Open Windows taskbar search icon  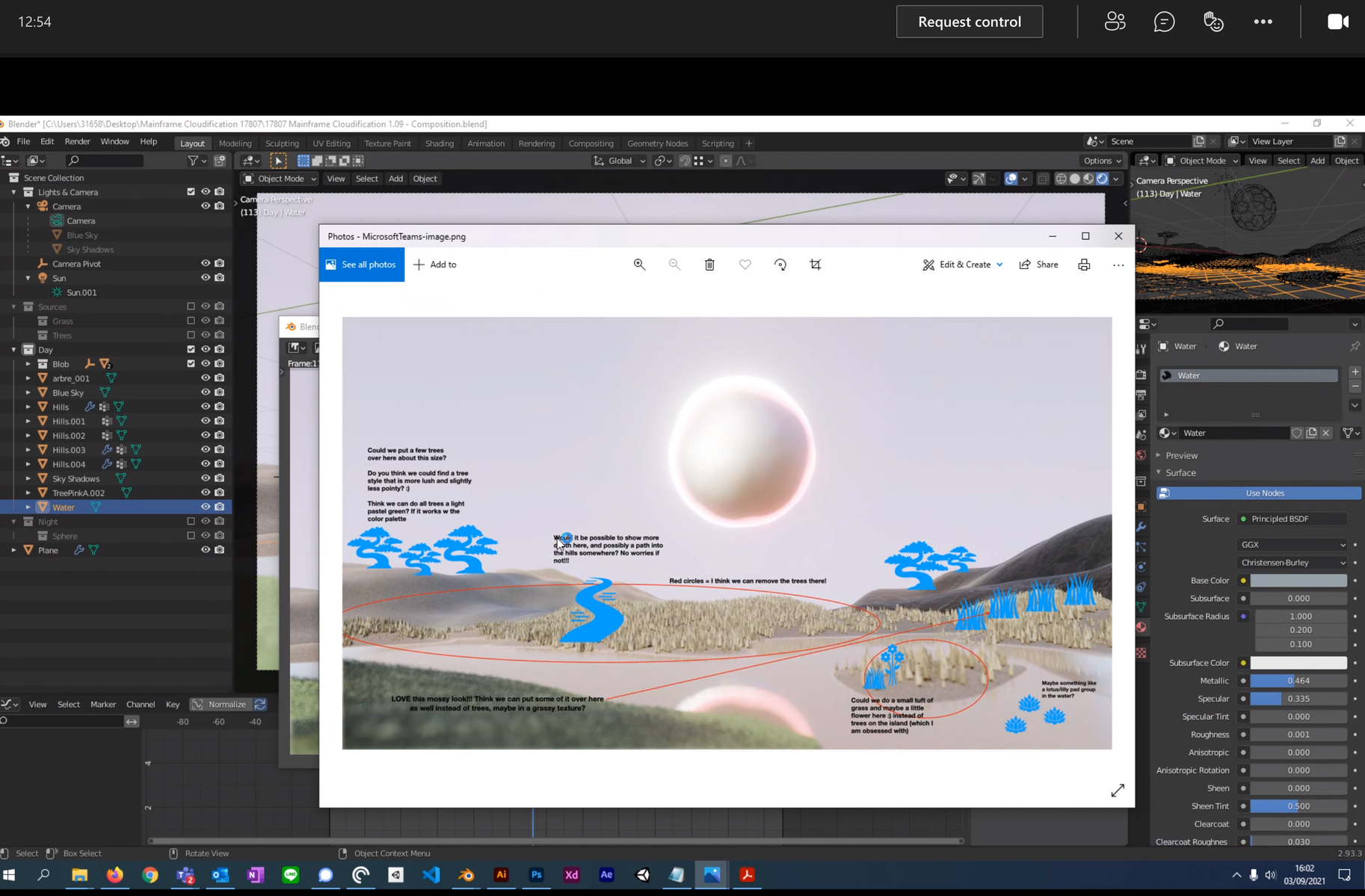coord(43,875)
